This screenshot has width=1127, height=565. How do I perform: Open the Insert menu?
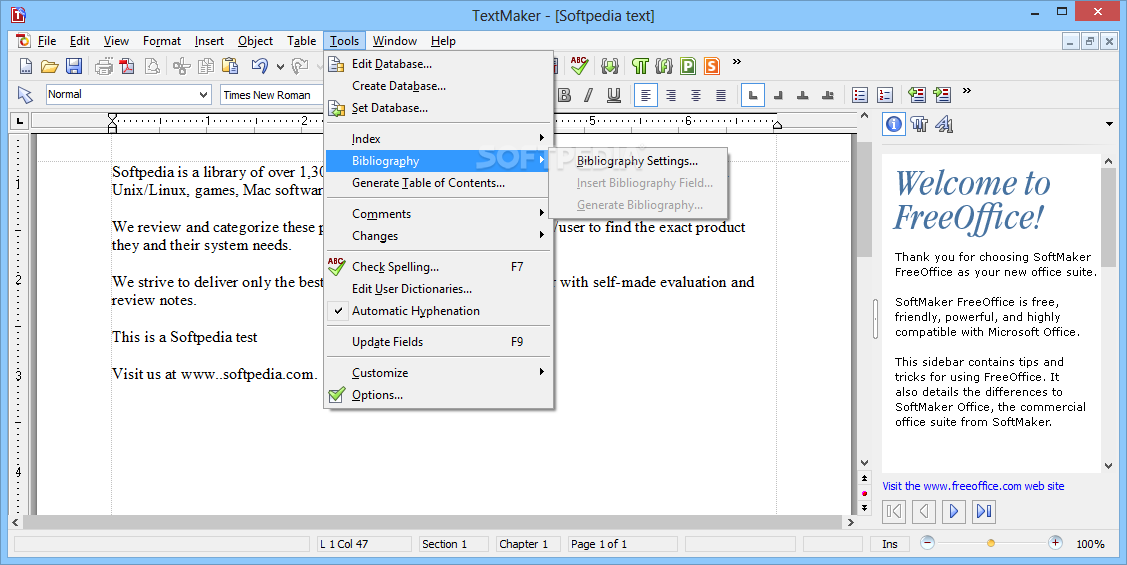coord(209,41)
